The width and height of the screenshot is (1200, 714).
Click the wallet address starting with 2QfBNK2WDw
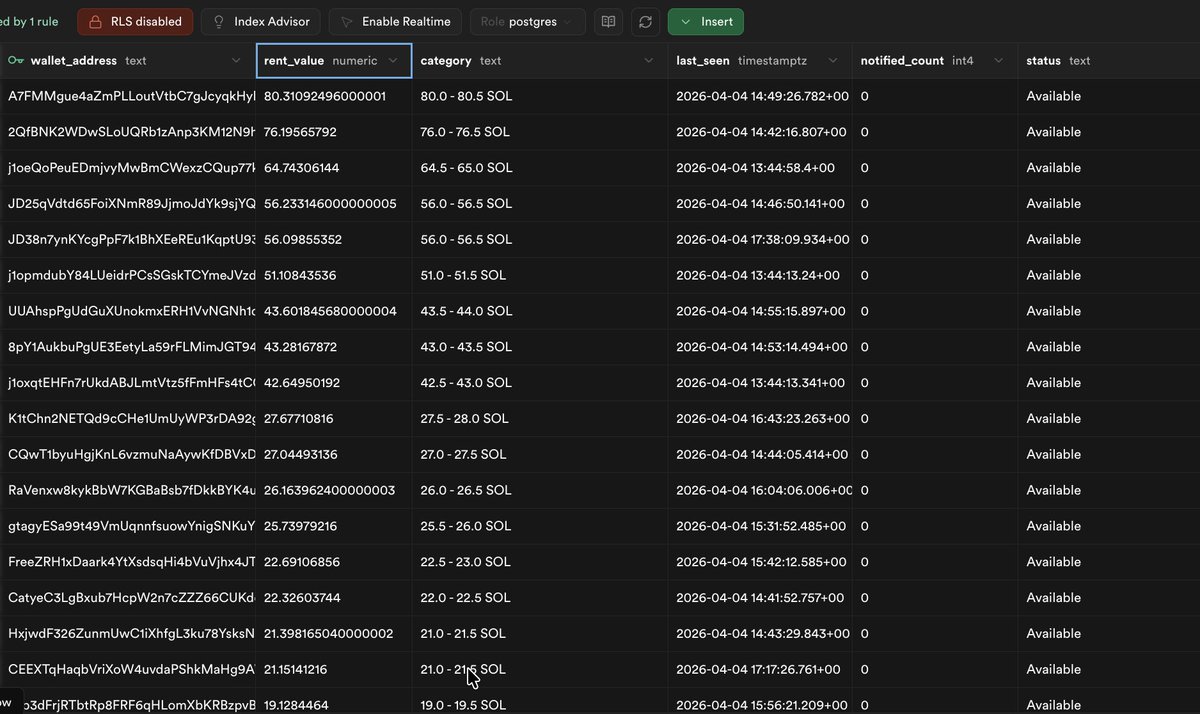[130, 132]
